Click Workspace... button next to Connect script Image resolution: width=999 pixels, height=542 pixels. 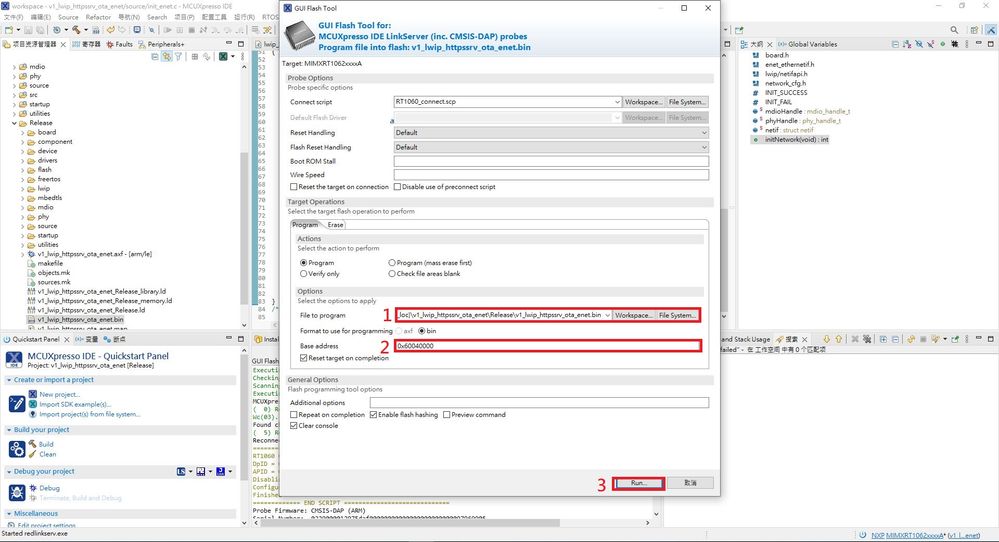tap(643, 102)
